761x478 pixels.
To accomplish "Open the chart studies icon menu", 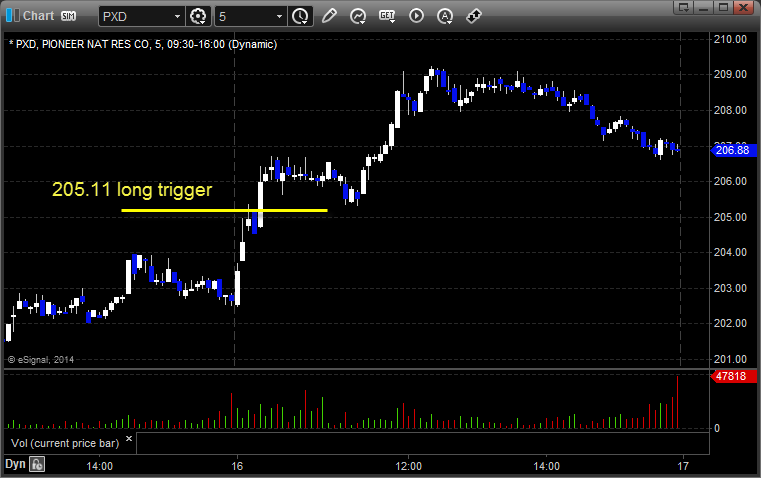I will pyautogui.click(x=358, y=16).
